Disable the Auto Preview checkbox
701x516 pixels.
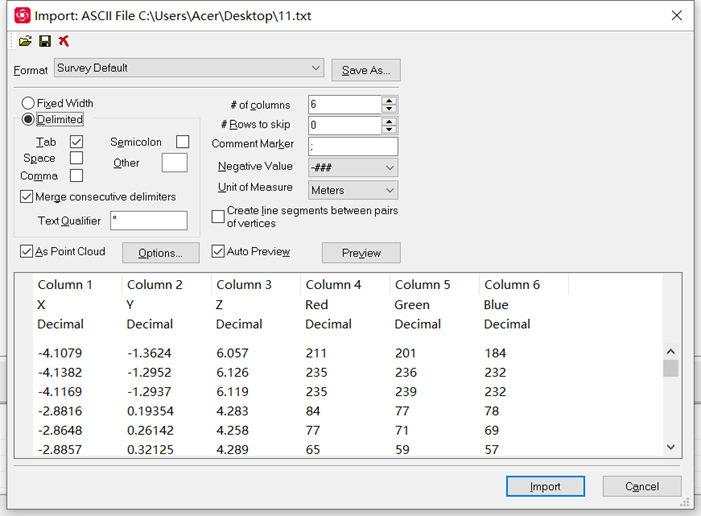point(218,252)
